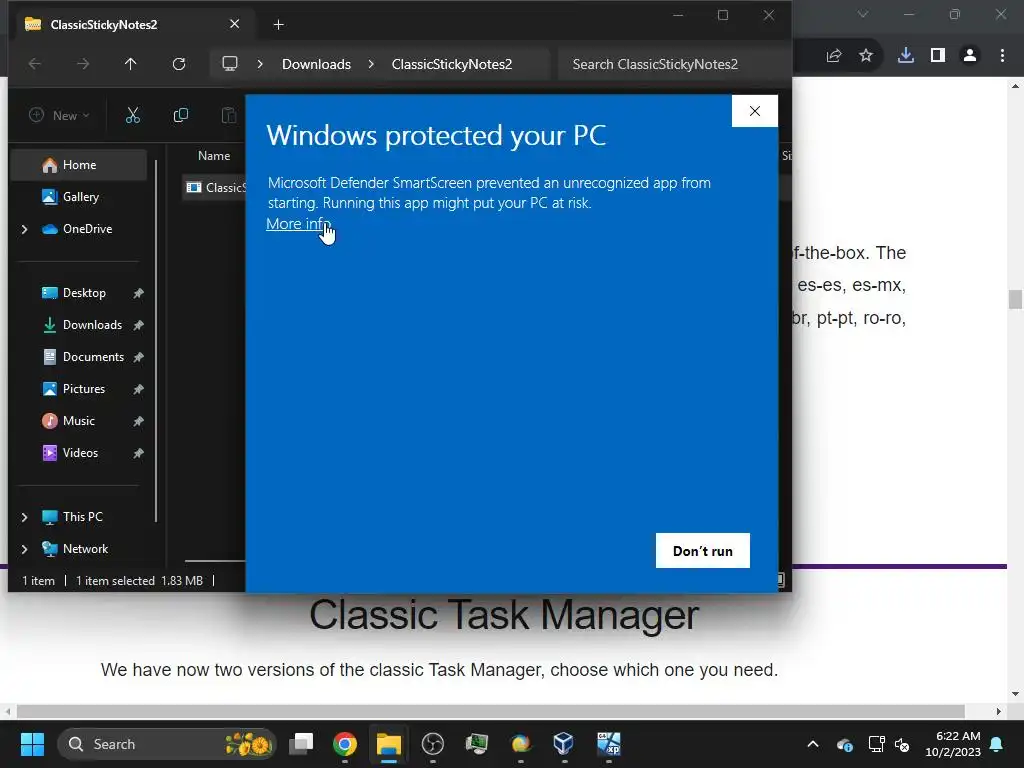Click the browser horizontal scrollbar

click(490, 711)
